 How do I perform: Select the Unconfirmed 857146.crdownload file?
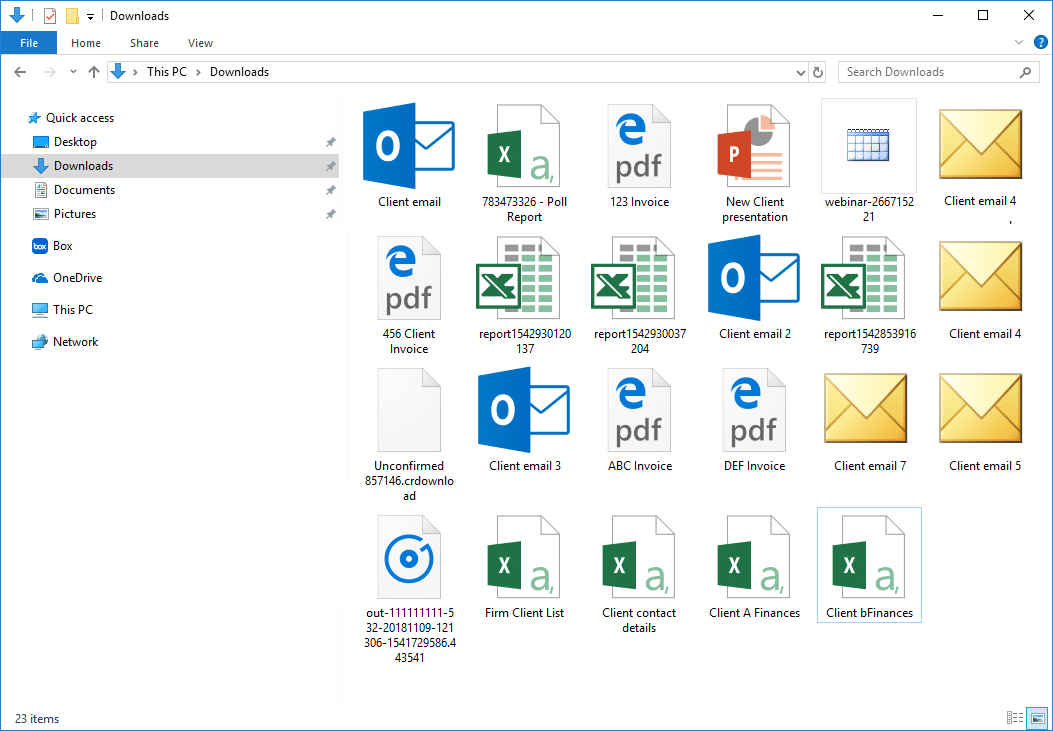409,435
